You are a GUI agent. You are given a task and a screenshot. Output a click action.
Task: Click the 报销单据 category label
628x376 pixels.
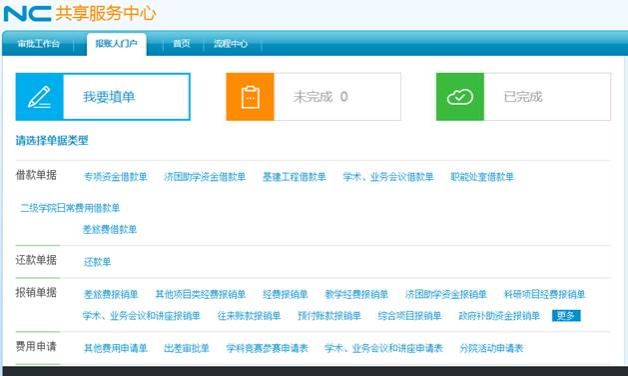(x=36, y=293)
